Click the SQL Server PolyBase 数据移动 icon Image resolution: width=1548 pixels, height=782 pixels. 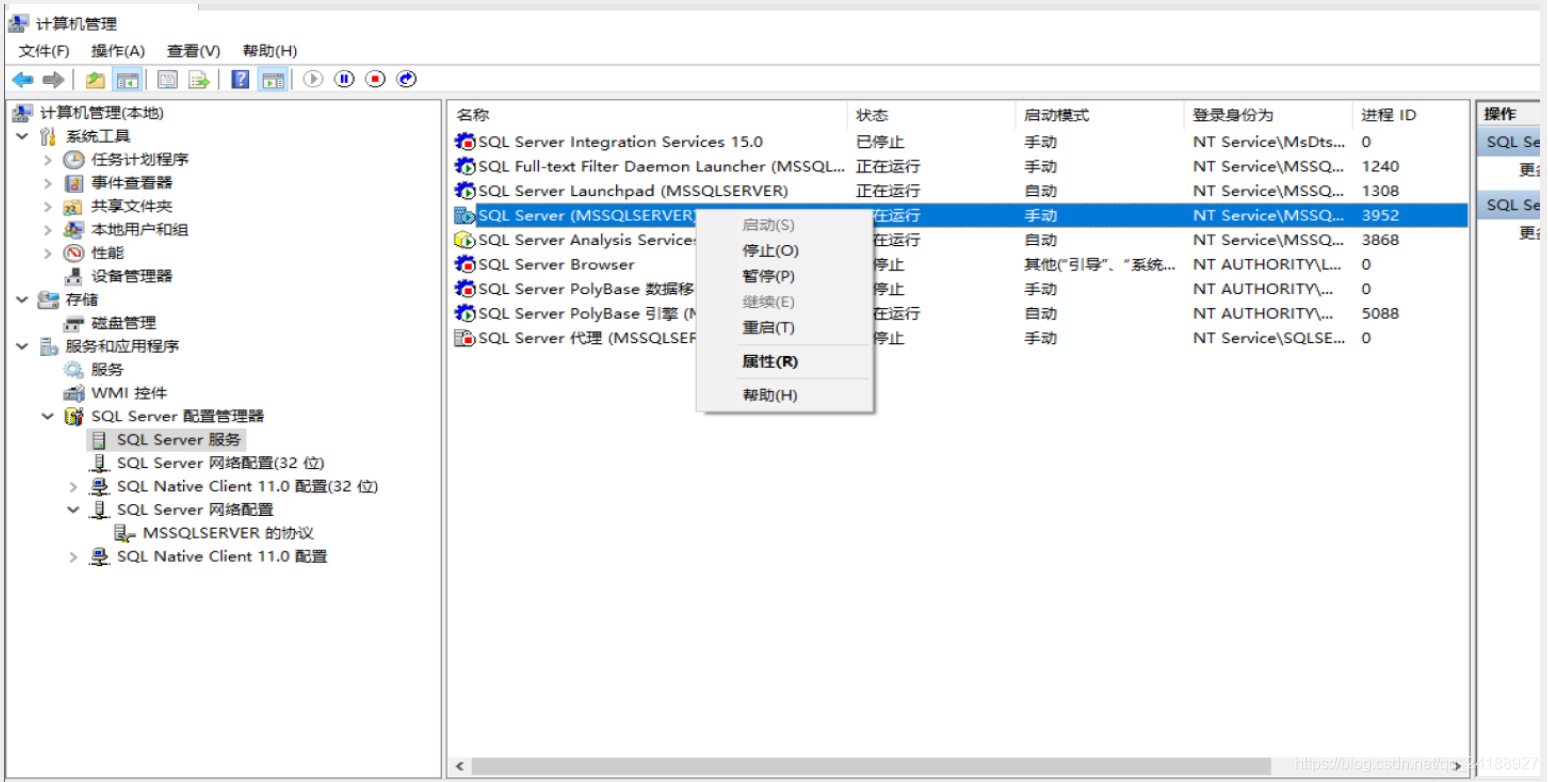coord(465,289)
